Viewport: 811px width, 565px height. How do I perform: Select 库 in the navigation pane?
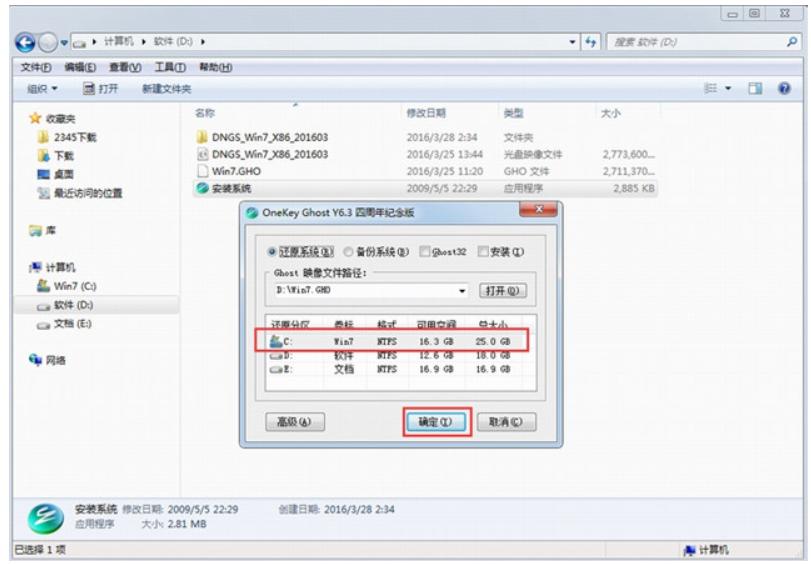pos(42,230)
